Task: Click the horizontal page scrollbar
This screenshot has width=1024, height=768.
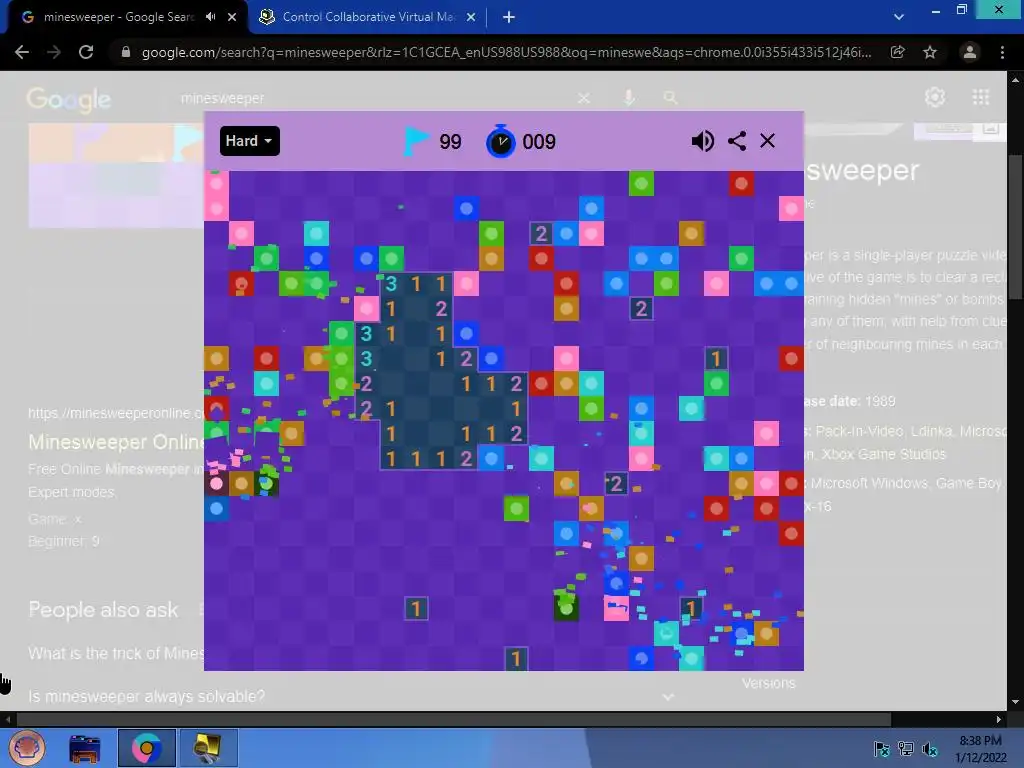Action: (454, 719)
